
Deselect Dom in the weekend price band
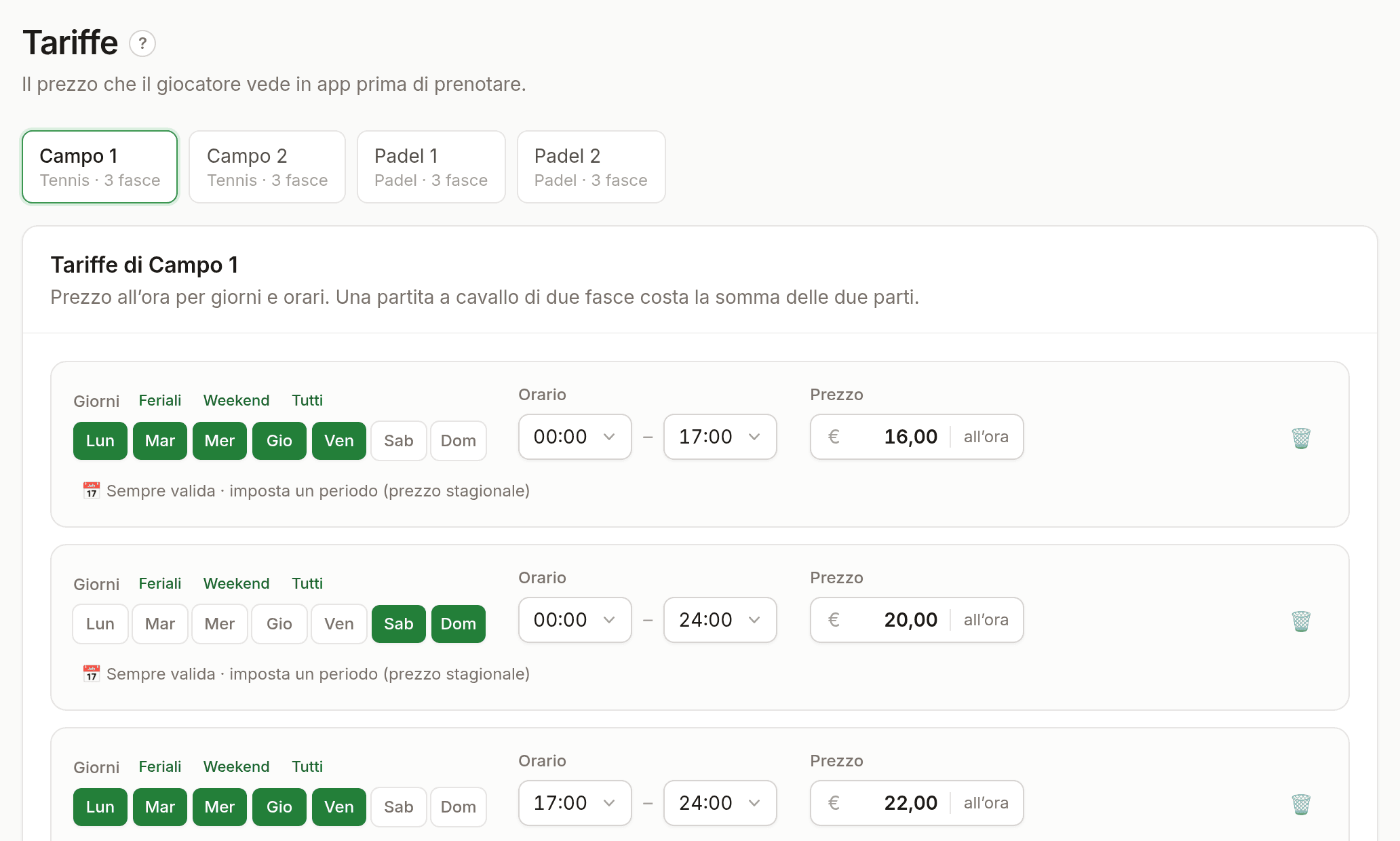(x=459, y=624)
